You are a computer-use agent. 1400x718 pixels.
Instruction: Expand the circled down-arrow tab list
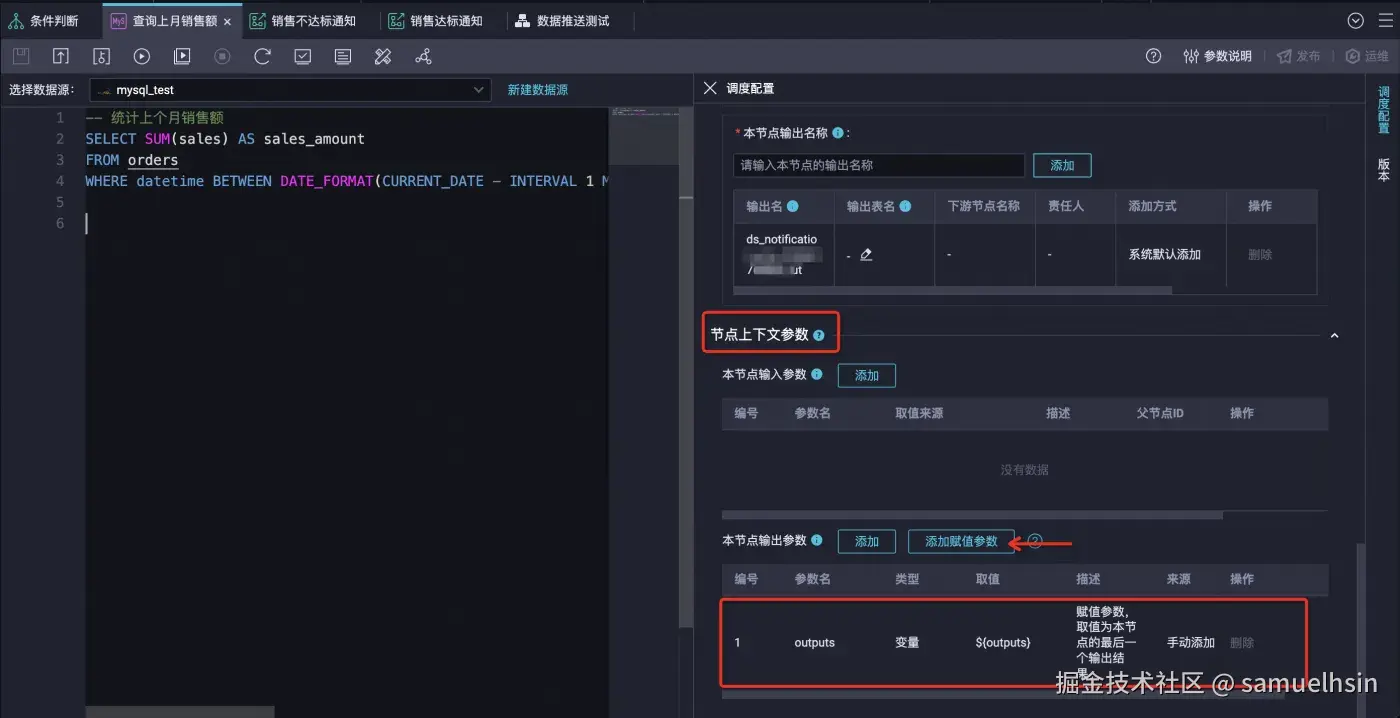click(1355, 20)
